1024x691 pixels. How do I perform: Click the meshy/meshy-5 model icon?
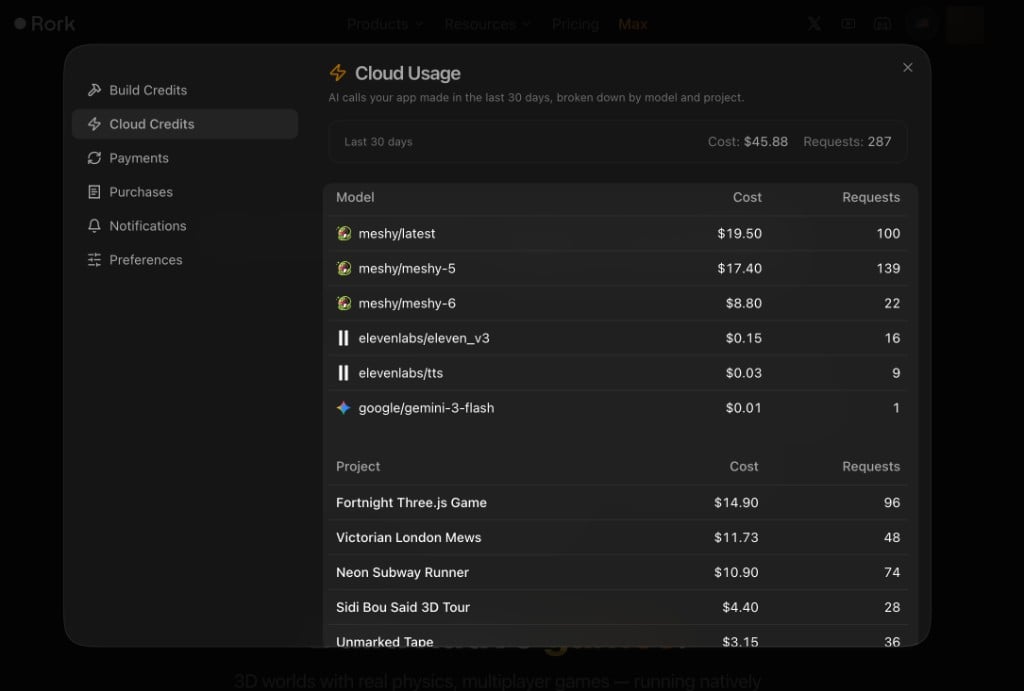click(344, 268)
